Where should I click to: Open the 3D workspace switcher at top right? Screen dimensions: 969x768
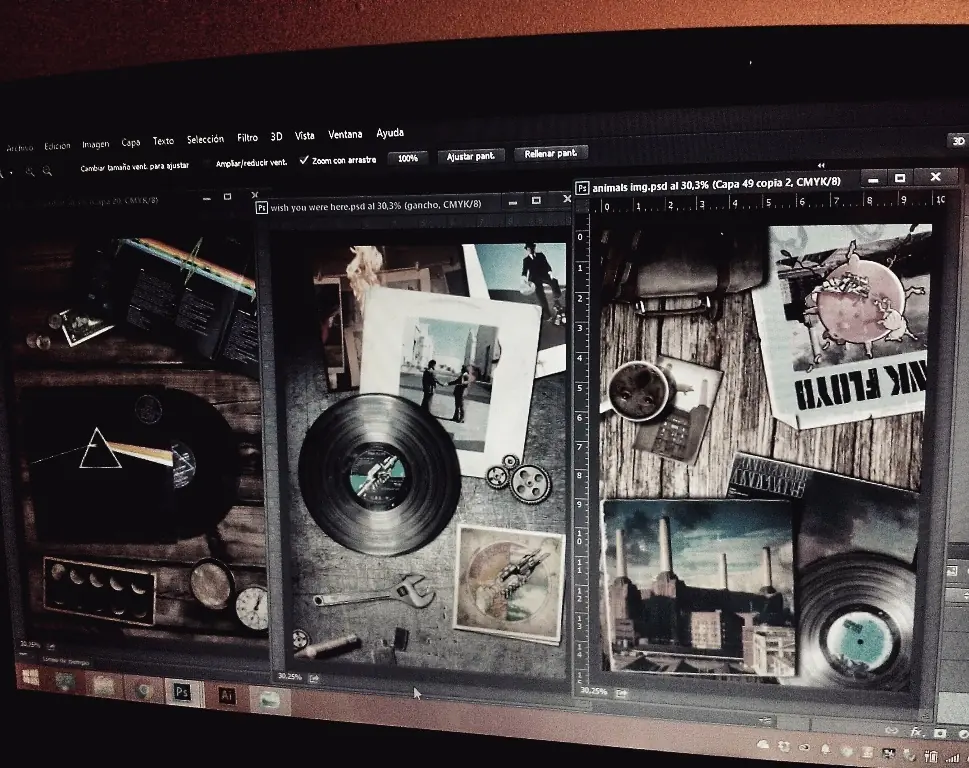pos(958,141)
